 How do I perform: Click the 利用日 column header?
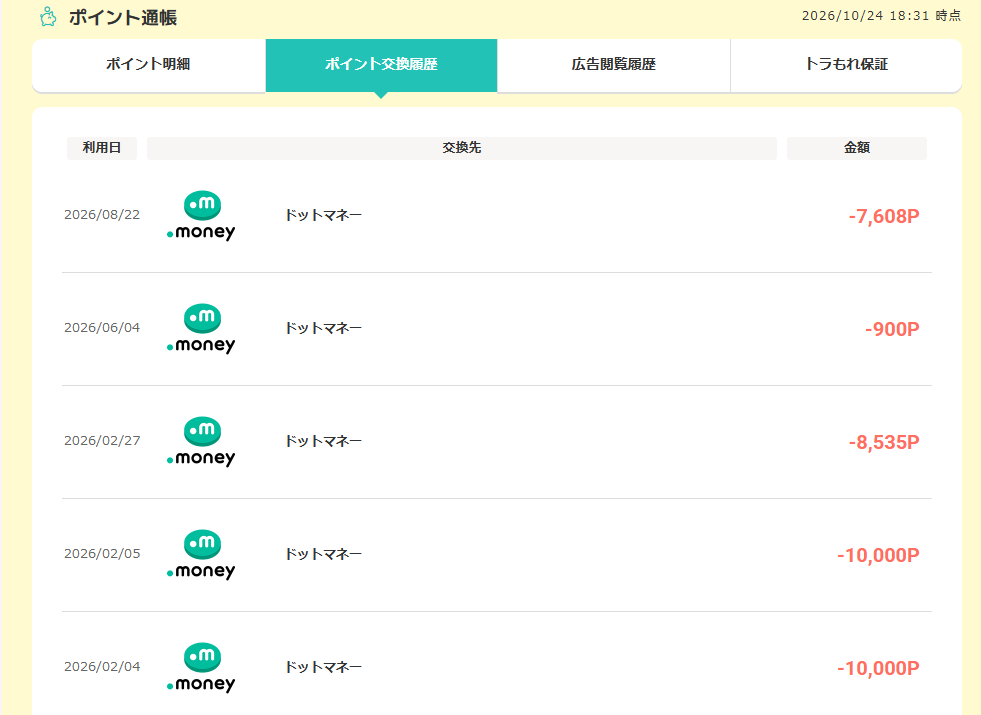point(102,148)
